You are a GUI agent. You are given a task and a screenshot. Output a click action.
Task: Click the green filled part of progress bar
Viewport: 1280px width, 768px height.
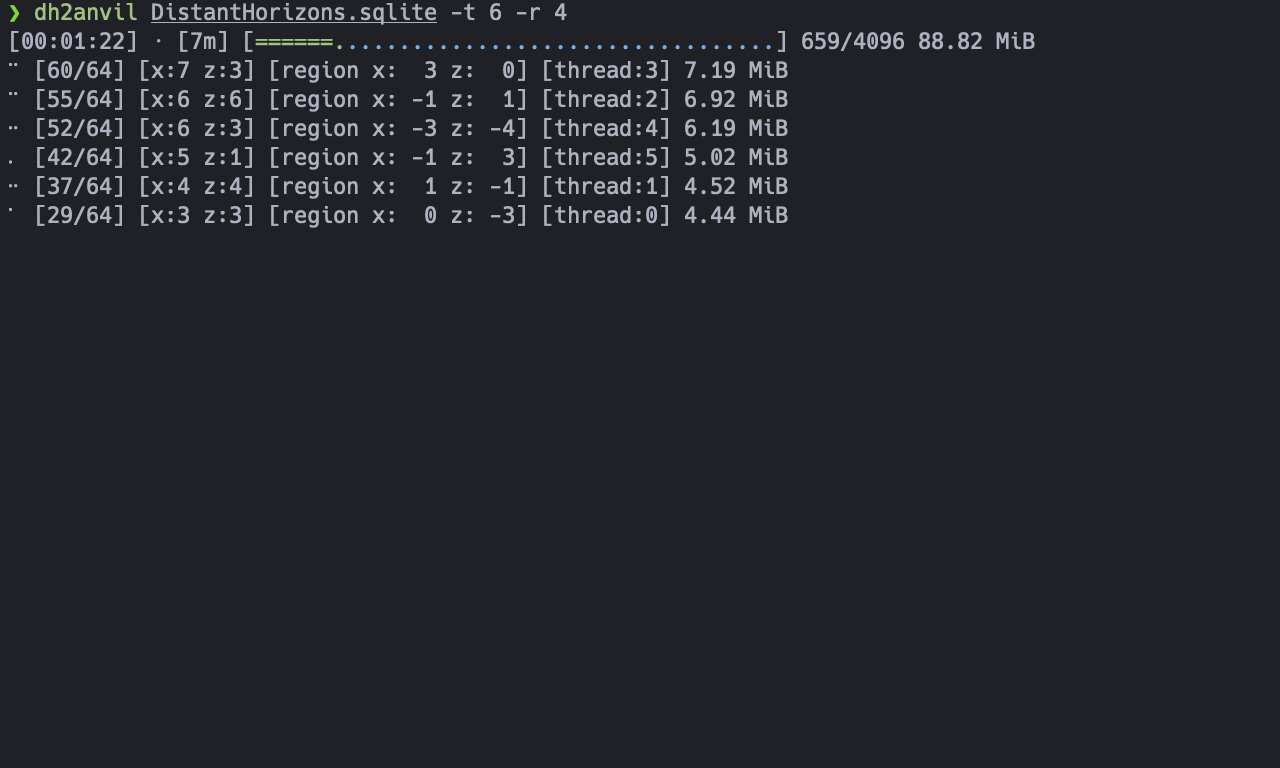pyautogui.click(x=294, y=42)
